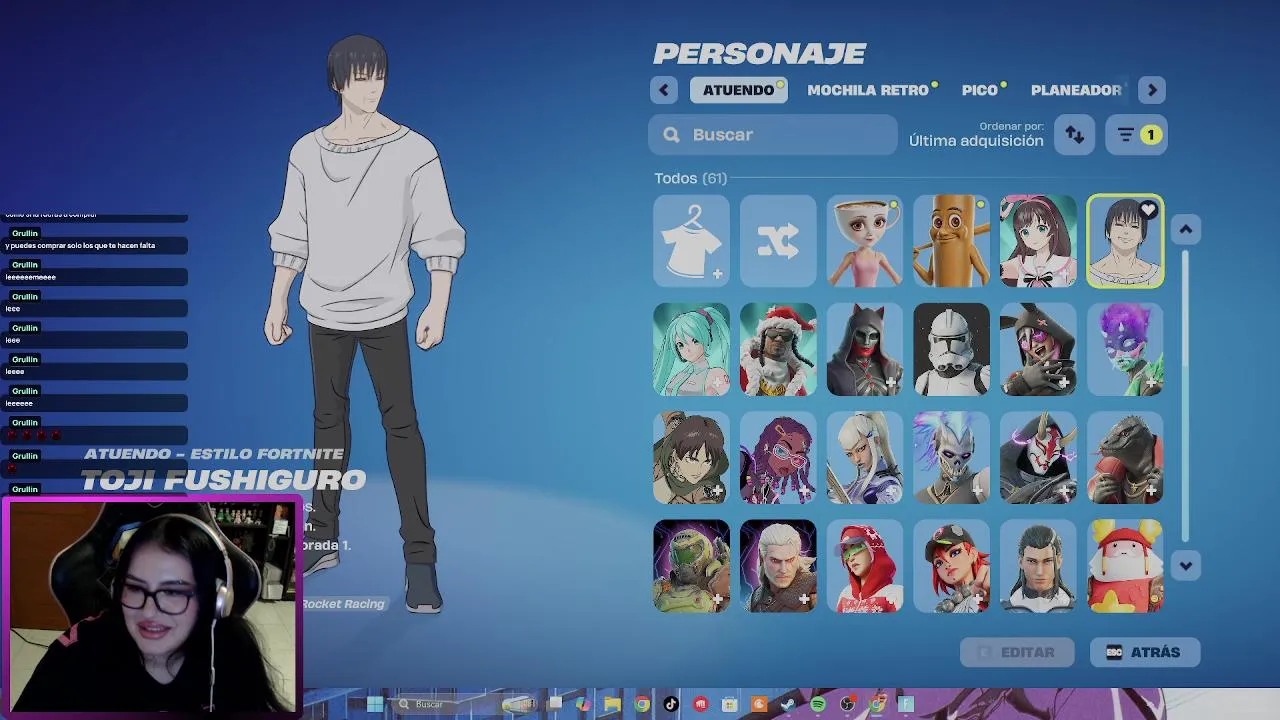Select the long dark-haired man outfit
This screenshot has height=720, width=1280.
1039,566
